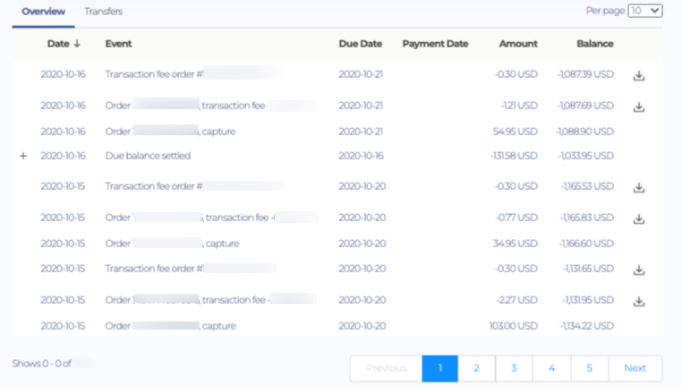Viewport: 681px width, 389px height.
Task: Go to page 2
Action: tap(476, 368)
